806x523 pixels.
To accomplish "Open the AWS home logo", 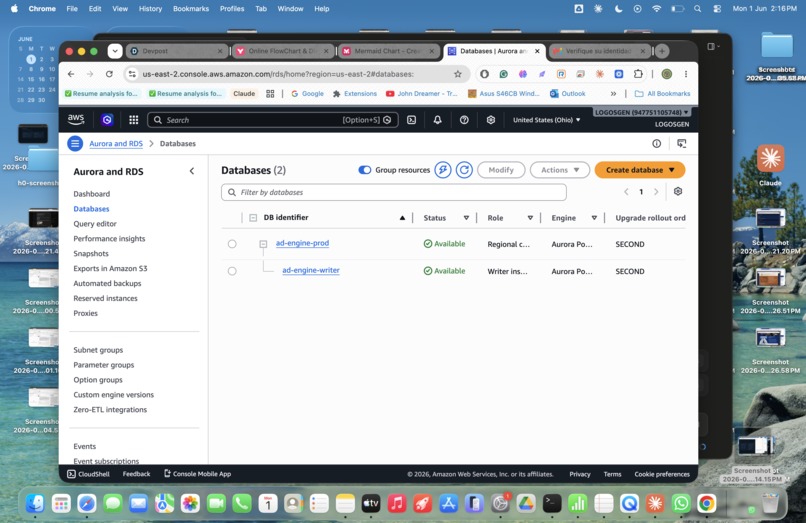I will point(76,119).
